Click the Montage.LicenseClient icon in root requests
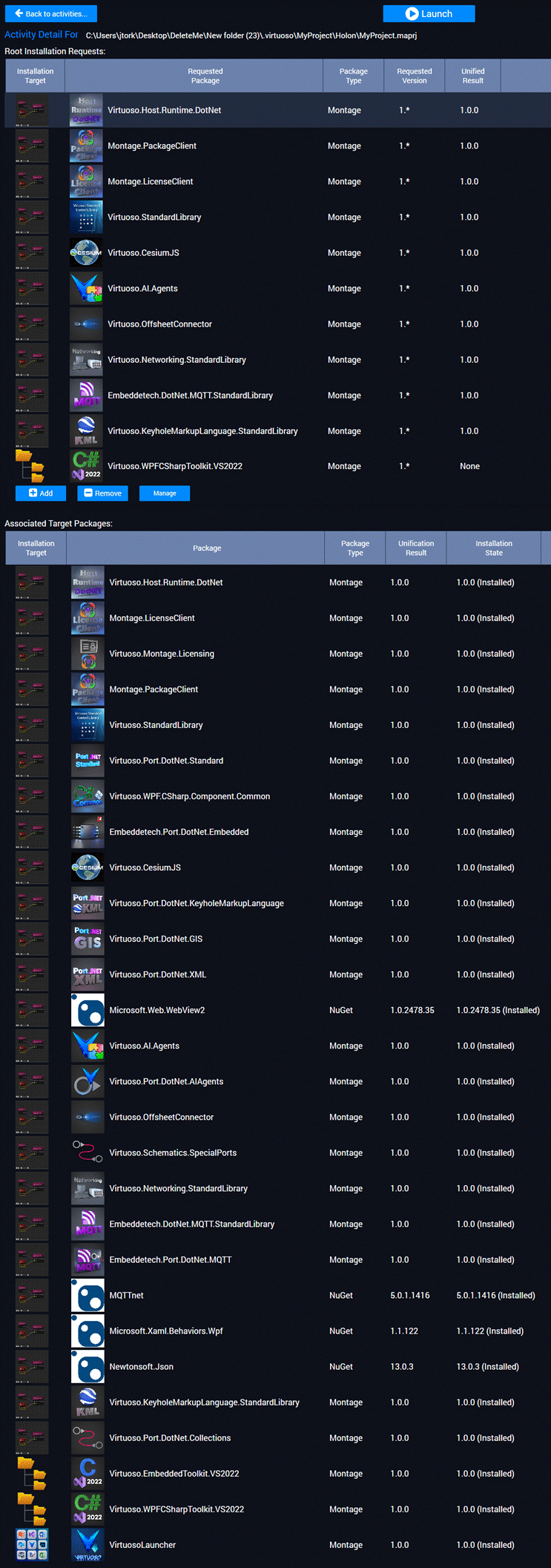This screenshot has height=1568, width=551. (x=86, y=182)
